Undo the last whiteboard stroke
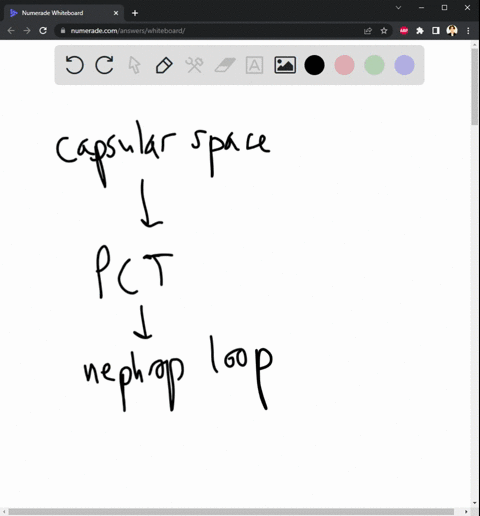This screenshot has width=480, height=516. [74, 65]
